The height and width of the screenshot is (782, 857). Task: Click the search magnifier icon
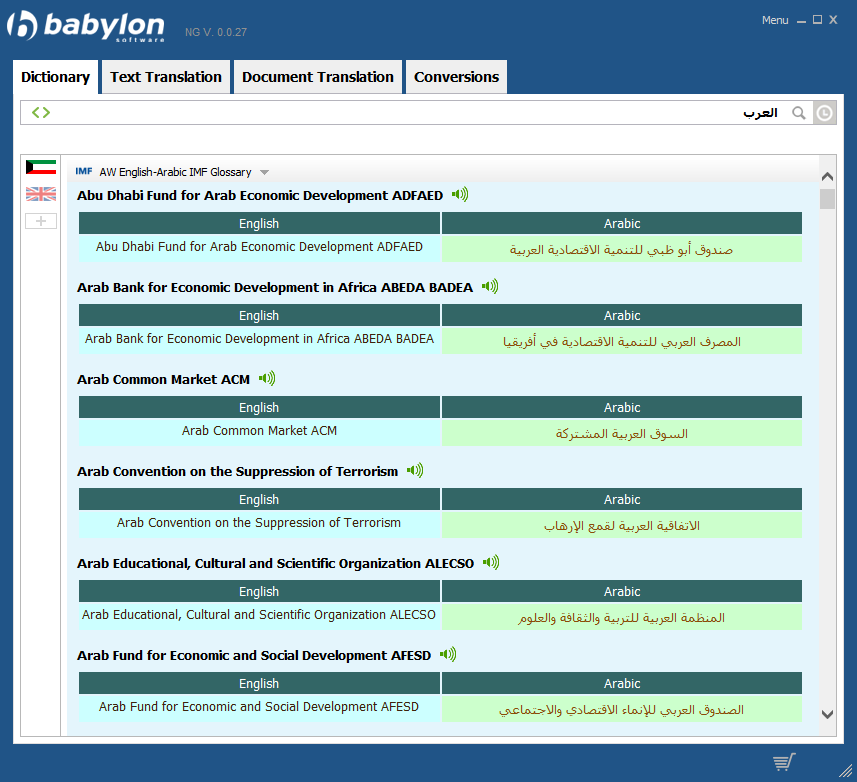[x=798, y=113]
